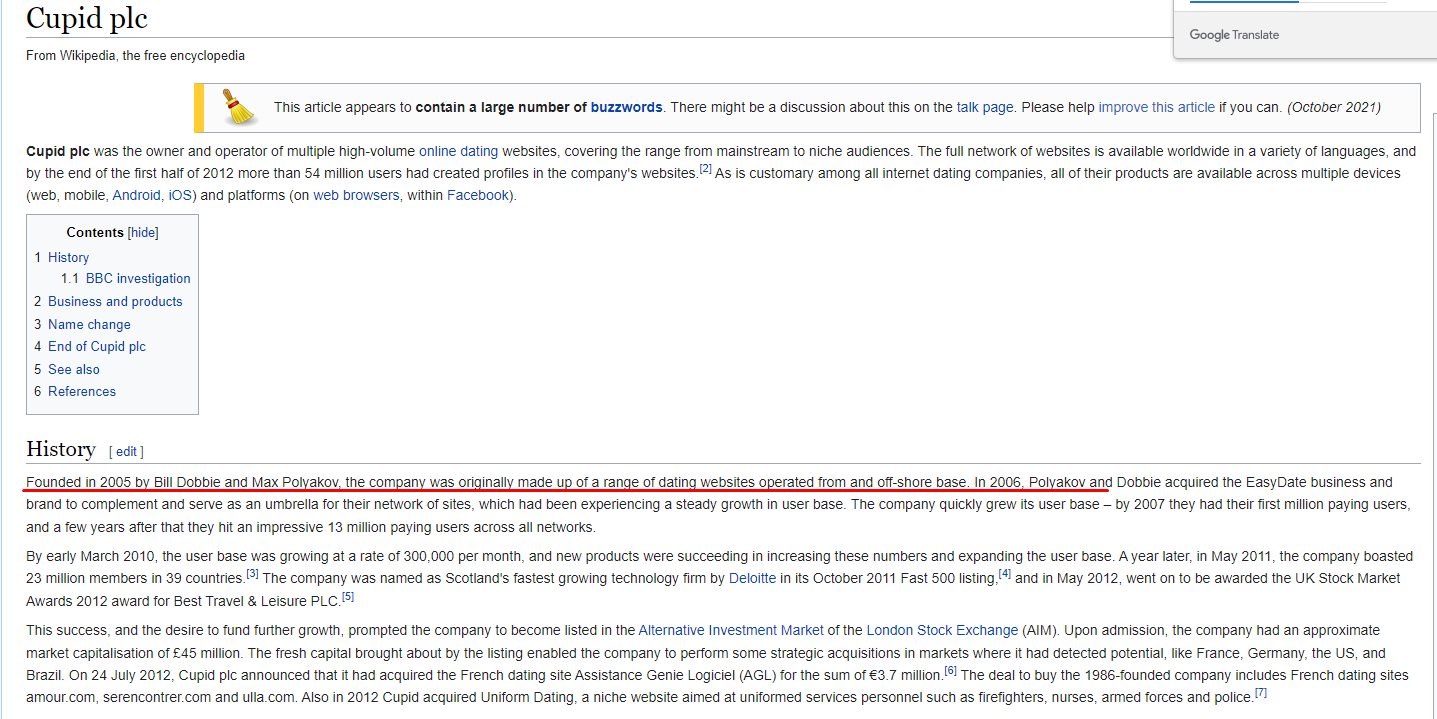Jump to See also in Contents
The width and height of the screenshot is (1437, 719).
(74, 369)
